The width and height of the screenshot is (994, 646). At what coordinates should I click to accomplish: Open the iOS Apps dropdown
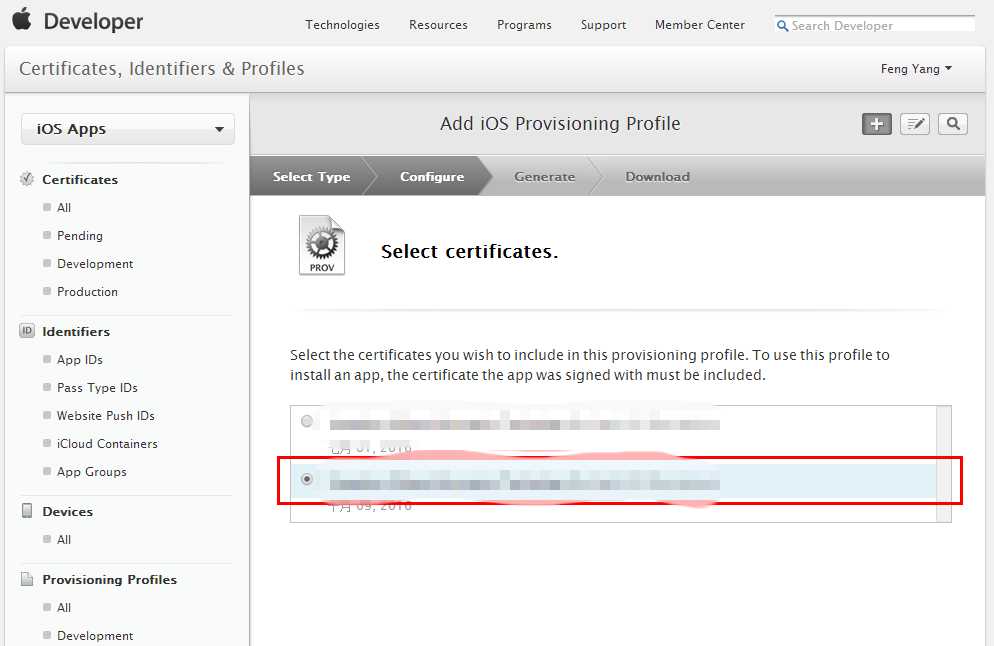point(128,129)
